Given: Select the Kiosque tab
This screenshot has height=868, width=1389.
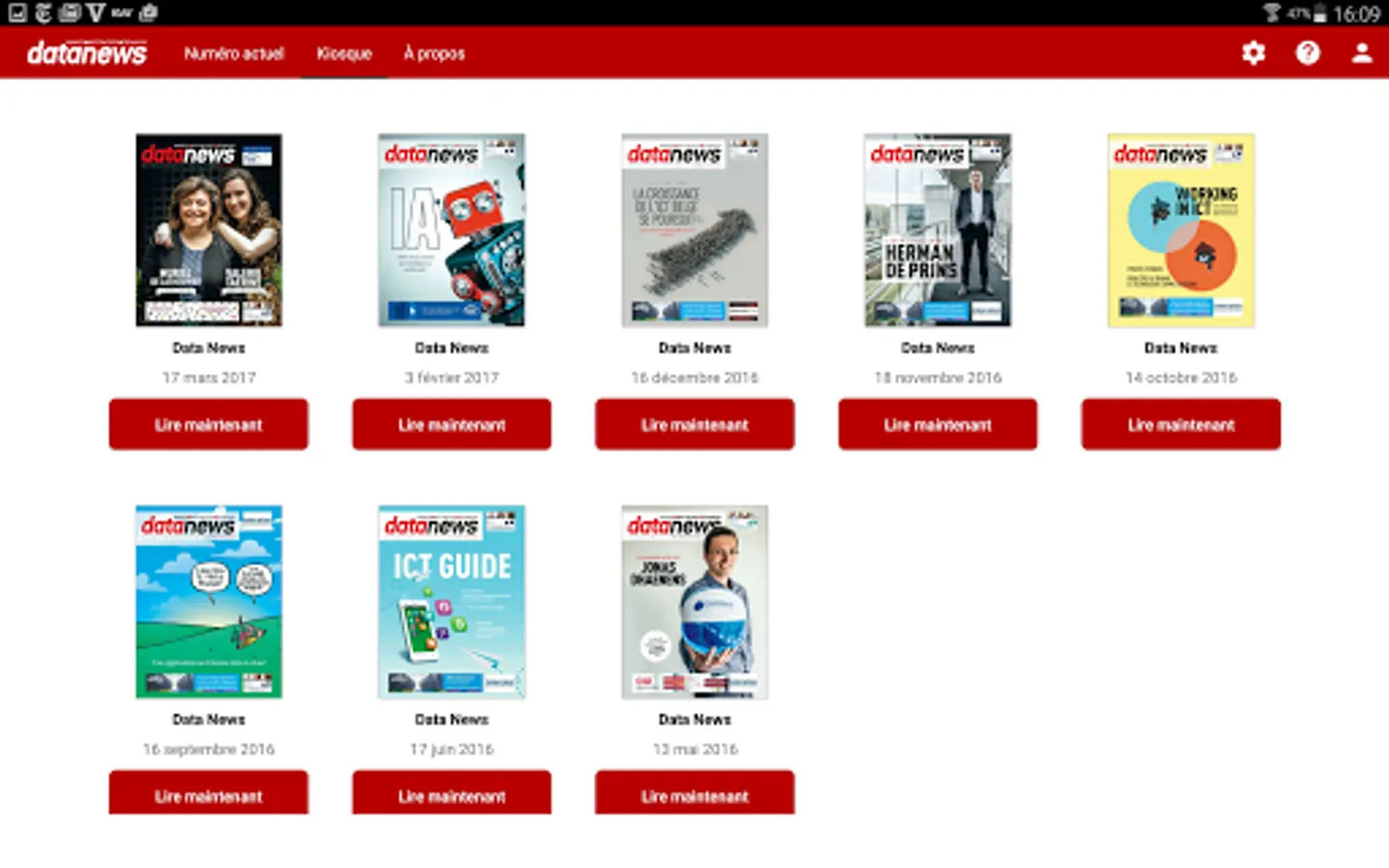Looking at the screenshot, I should click(344, 53).
